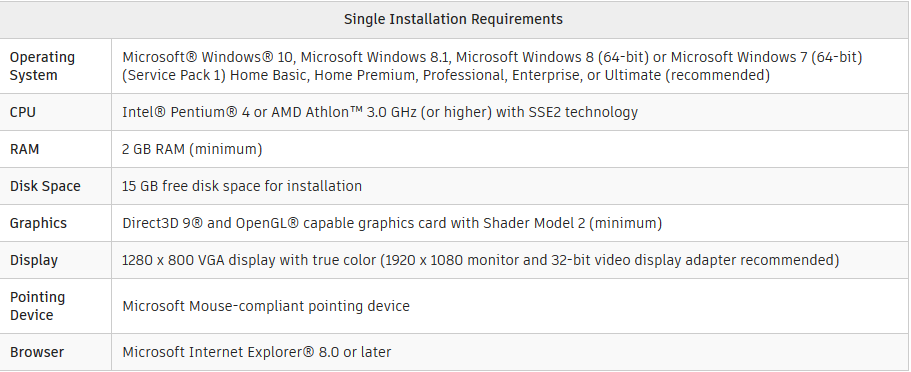Click the 2 GB RAM minimum text
Image resolution: width=911 pixels, height=372 pixels.
tap(192, 149)
